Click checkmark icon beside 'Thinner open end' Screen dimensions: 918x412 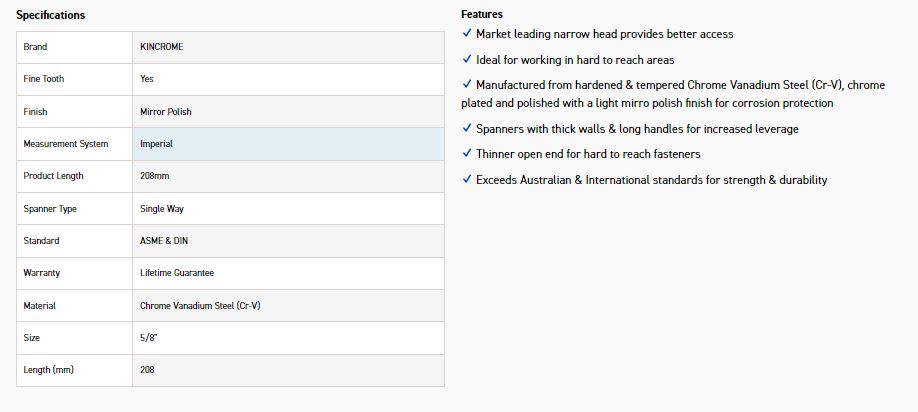pyautogui.click(x=467, y=154)
